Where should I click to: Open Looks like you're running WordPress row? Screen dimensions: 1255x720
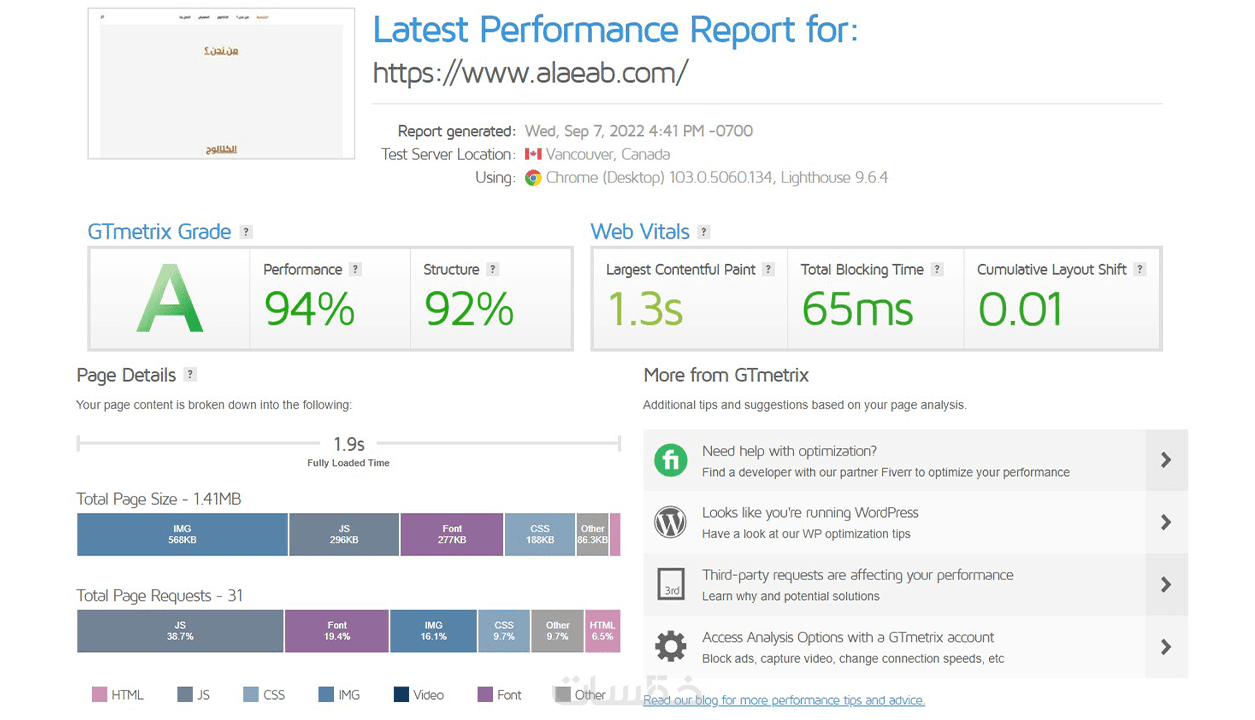(x=915, y=522)
